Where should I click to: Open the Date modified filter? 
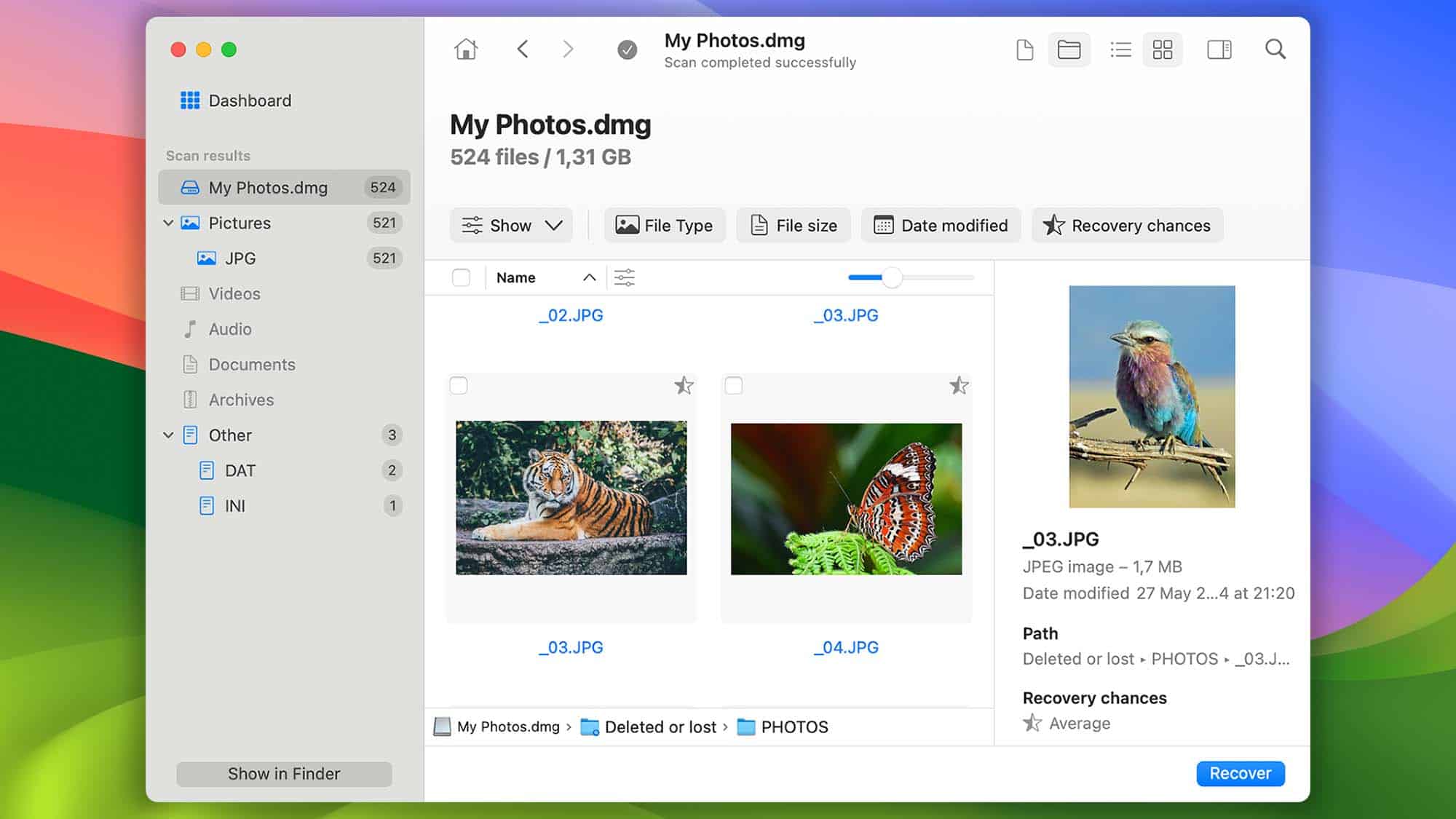941,226
